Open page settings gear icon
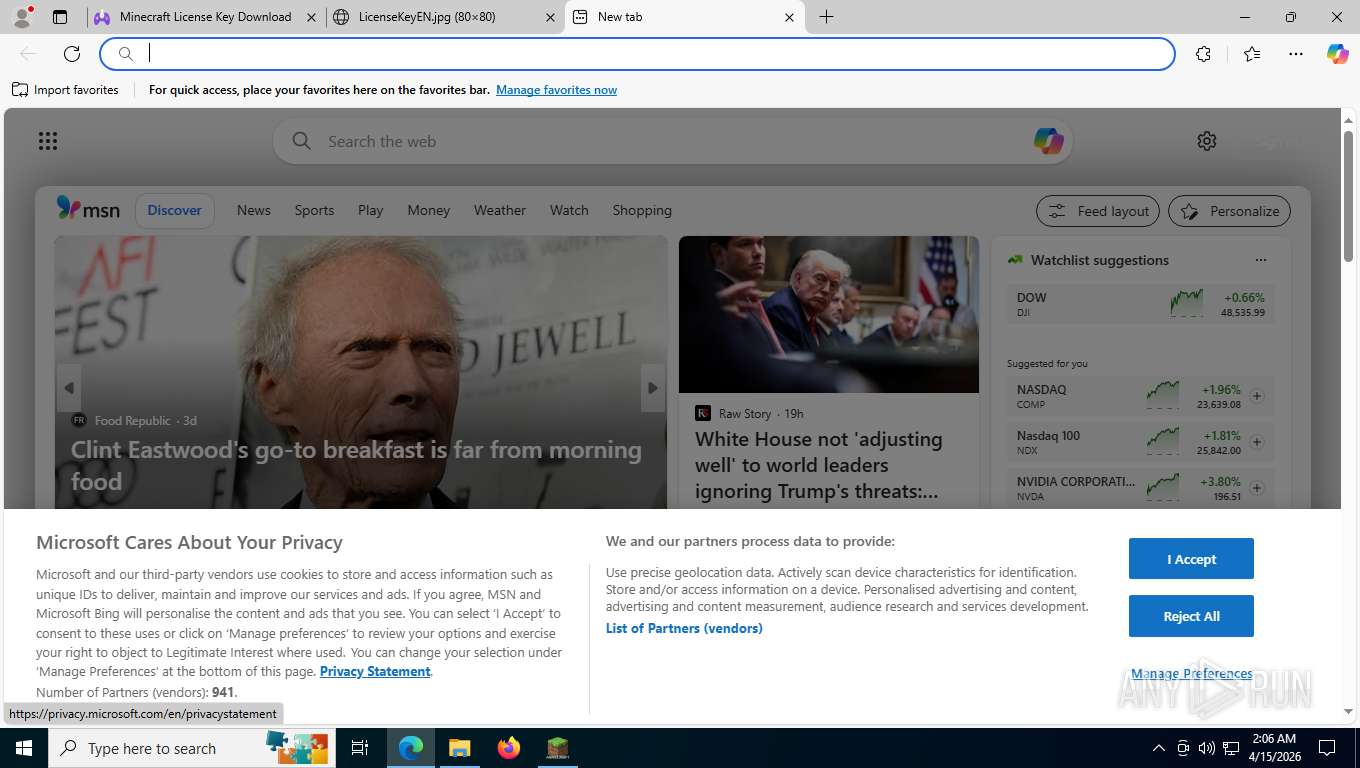1360x768 pixels. point(1207,141)
